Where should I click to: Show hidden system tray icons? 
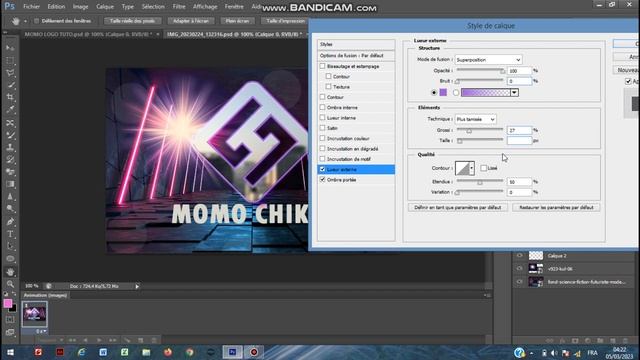click(531, 353)
